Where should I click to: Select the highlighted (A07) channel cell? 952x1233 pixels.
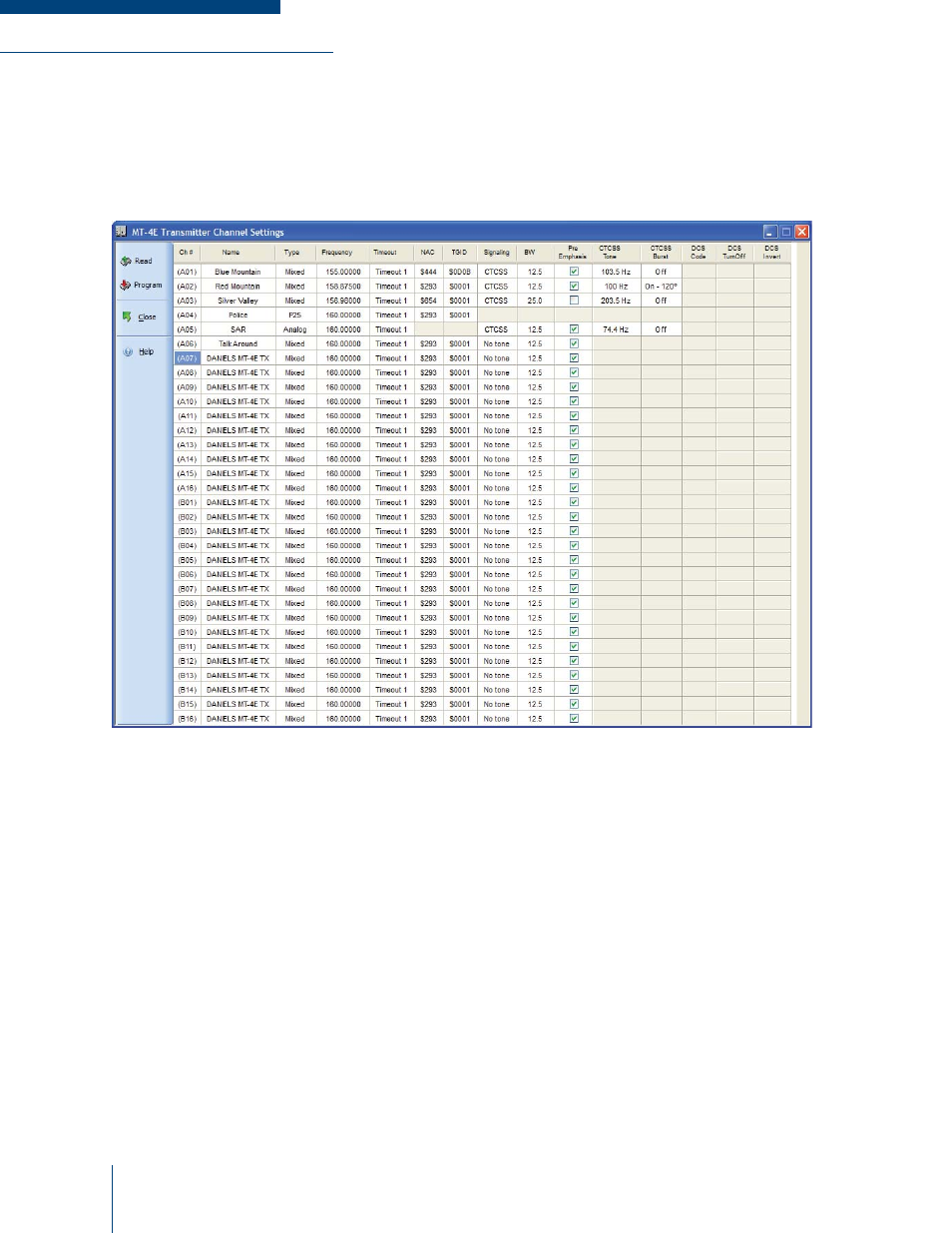[x=187, y=357]
